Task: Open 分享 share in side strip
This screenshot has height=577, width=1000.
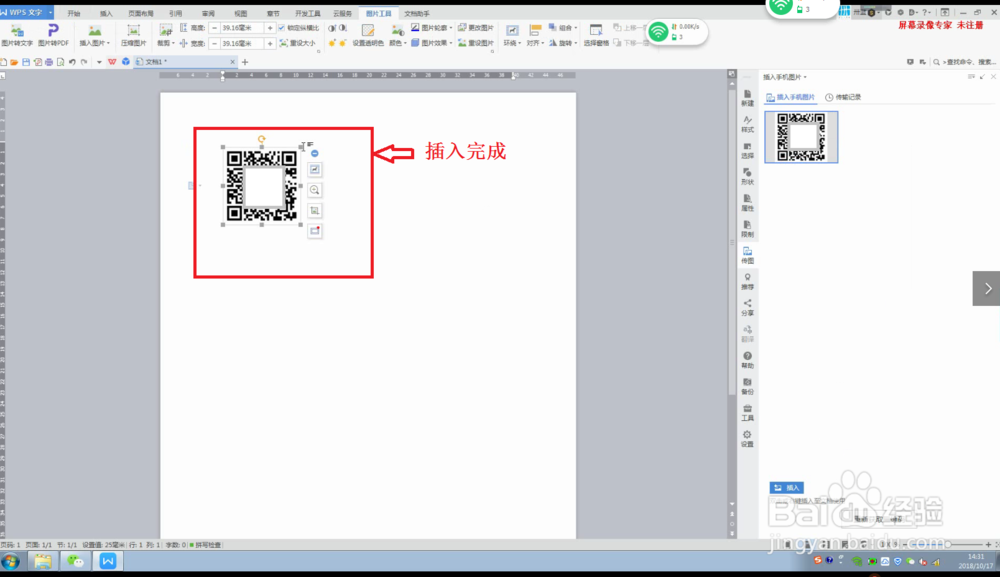Action: [x=747, y=307]
